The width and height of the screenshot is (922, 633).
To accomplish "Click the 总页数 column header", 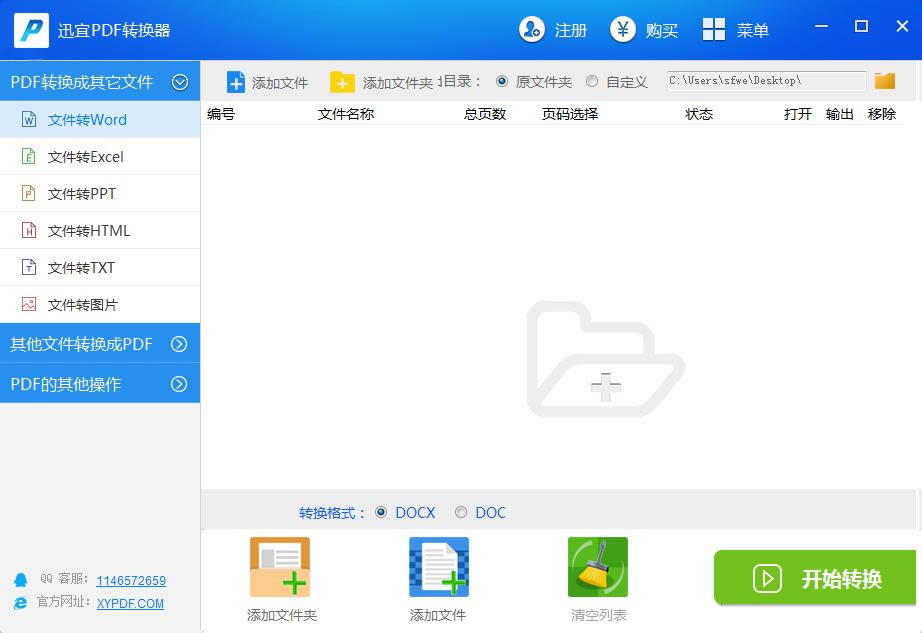I will tap(485, 114).
